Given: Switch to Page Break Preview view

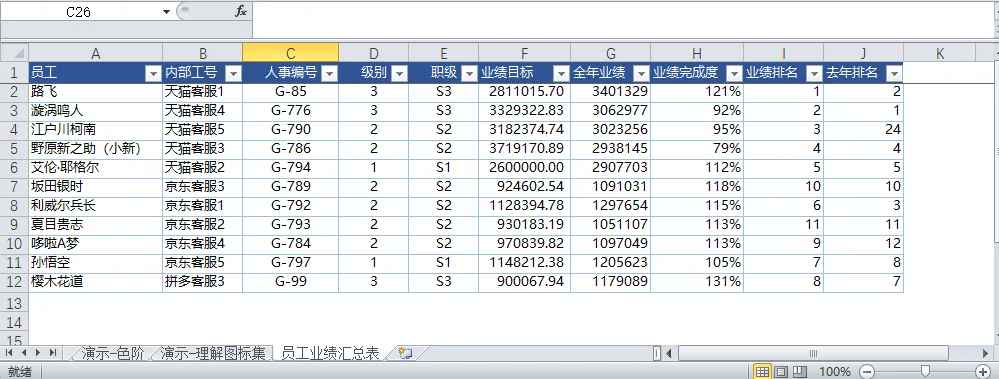Looking at the screenshot, I should pos(800,371).
